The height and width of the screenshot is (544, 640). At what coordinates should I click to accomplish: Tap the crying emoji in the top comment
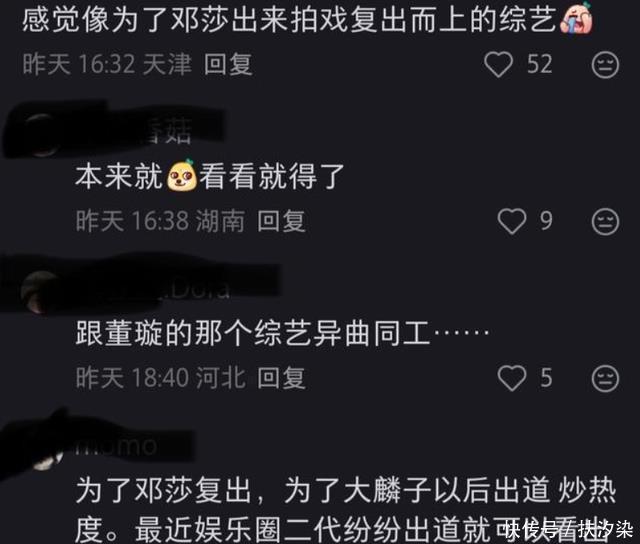click(x=576, y=18)
